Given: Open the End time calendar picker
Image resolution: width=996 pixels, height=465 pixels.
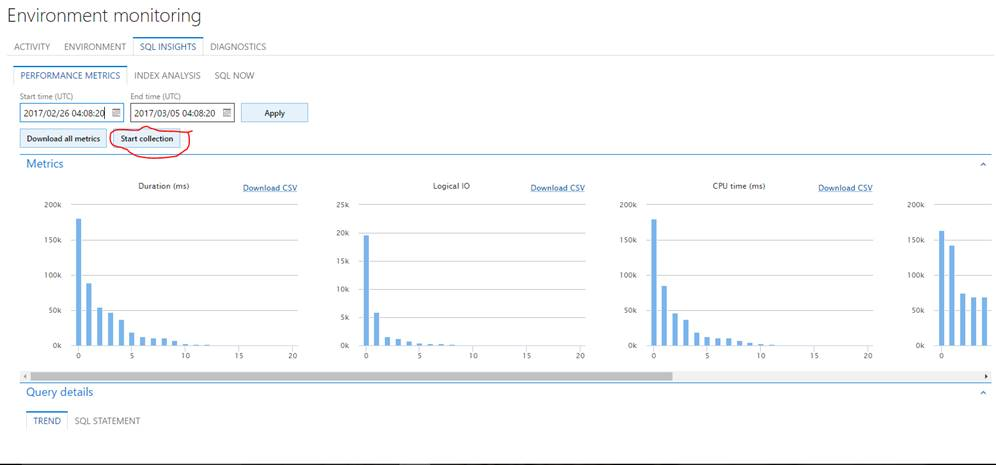Looking at the screenshot, I should click(x=227, y=113).
